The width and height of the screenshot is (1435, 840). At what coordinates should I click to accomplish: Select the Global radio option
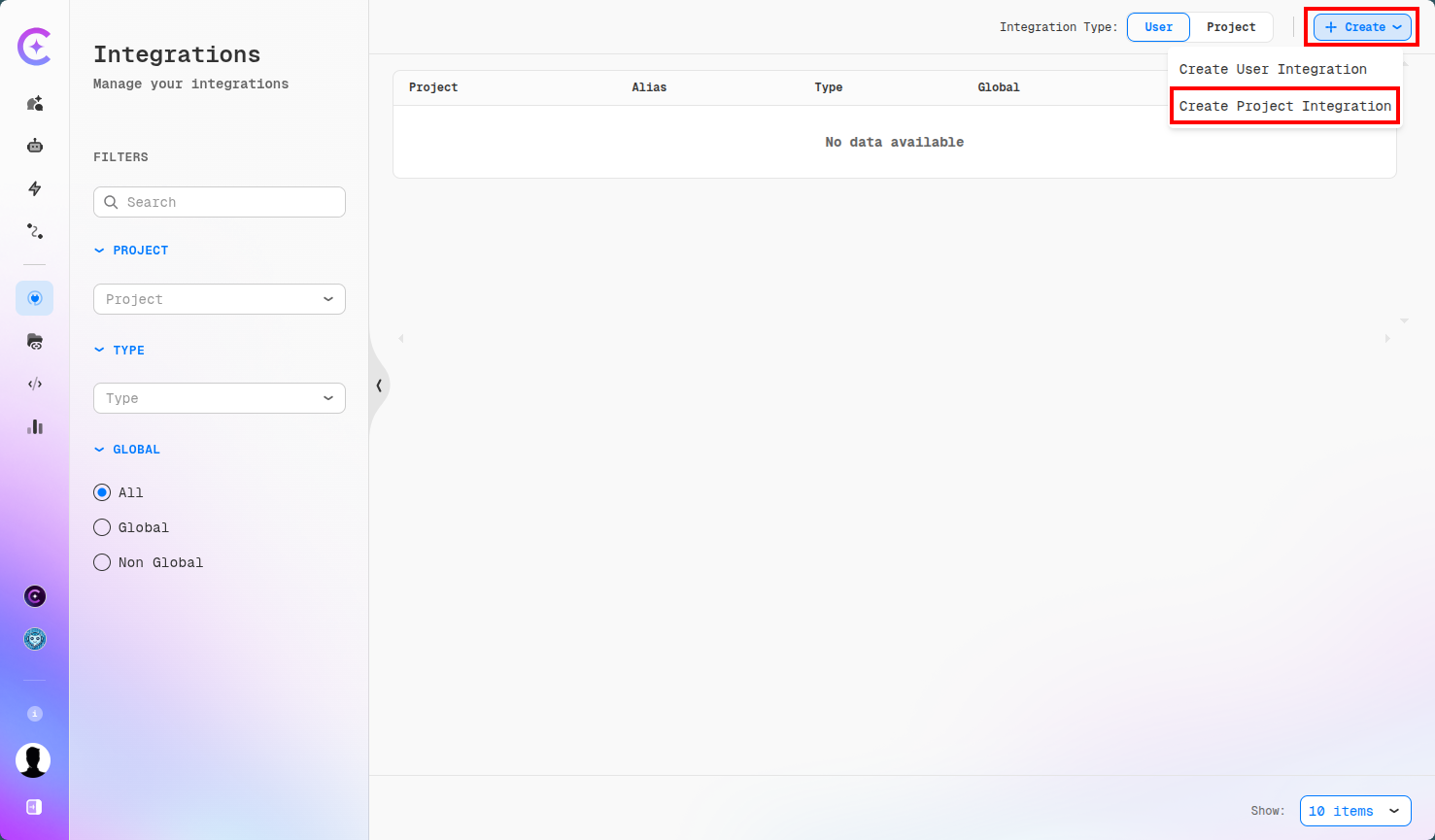[x=102, y=527]
